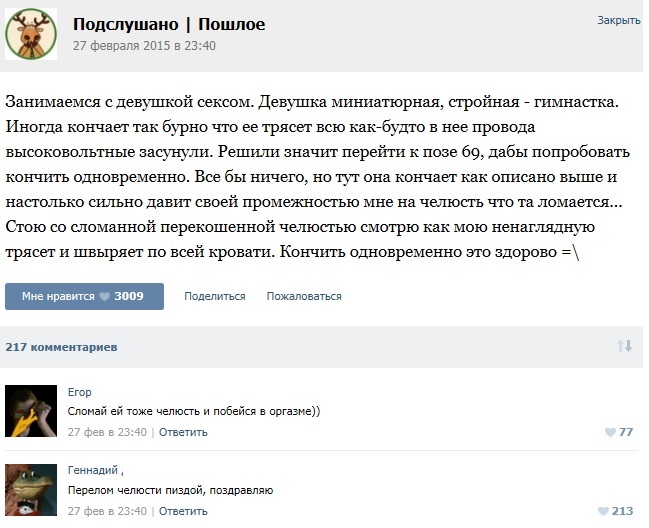Click the Закрыть link
The width and height of the screenshot is (649, 528).
click(619, 20)
